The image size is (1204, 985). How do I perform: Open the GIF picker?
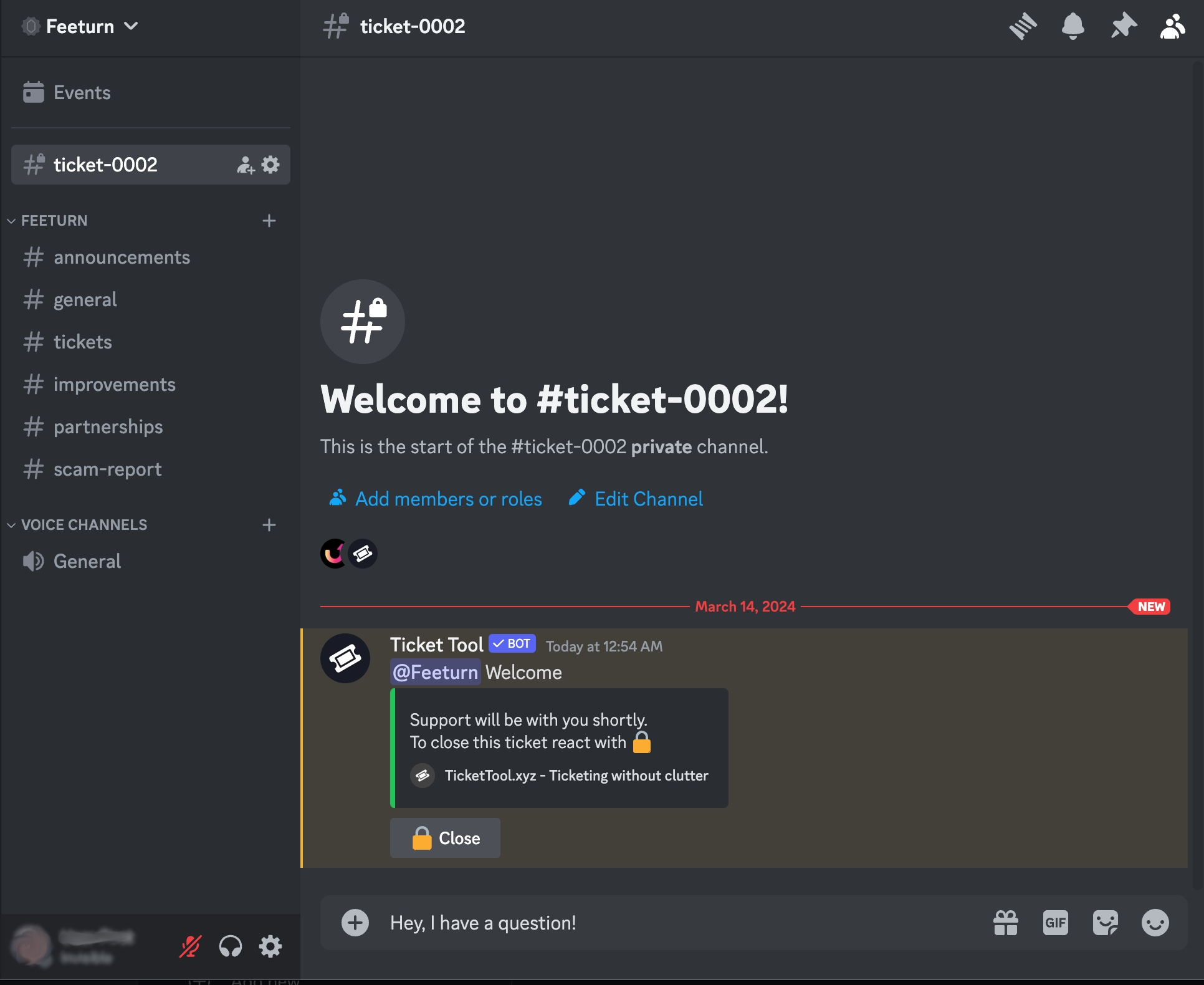point(1055,923)
